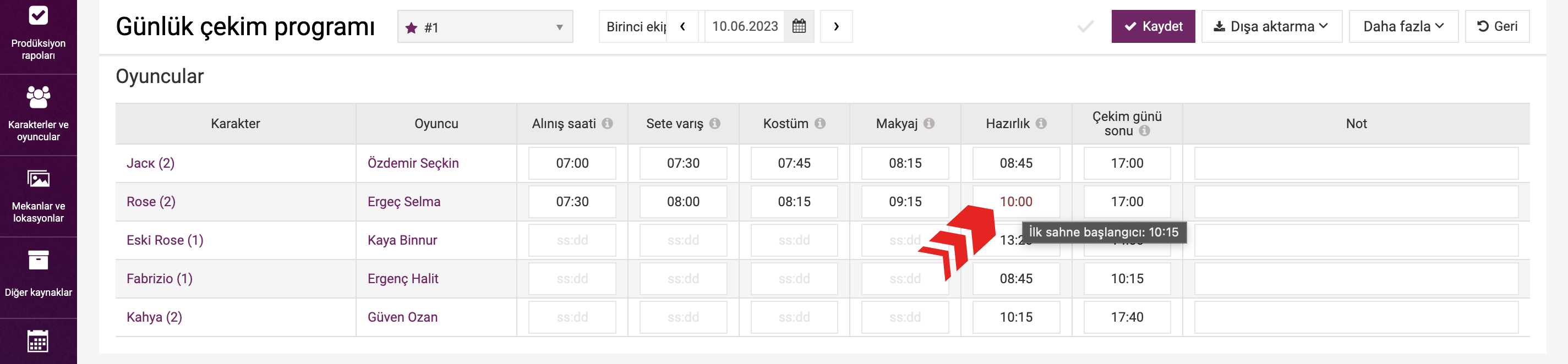The width and height of the screenshot is (1568, 364).
Task: Edit Jack's ready time 08:45
Action: coord(1016,163)
